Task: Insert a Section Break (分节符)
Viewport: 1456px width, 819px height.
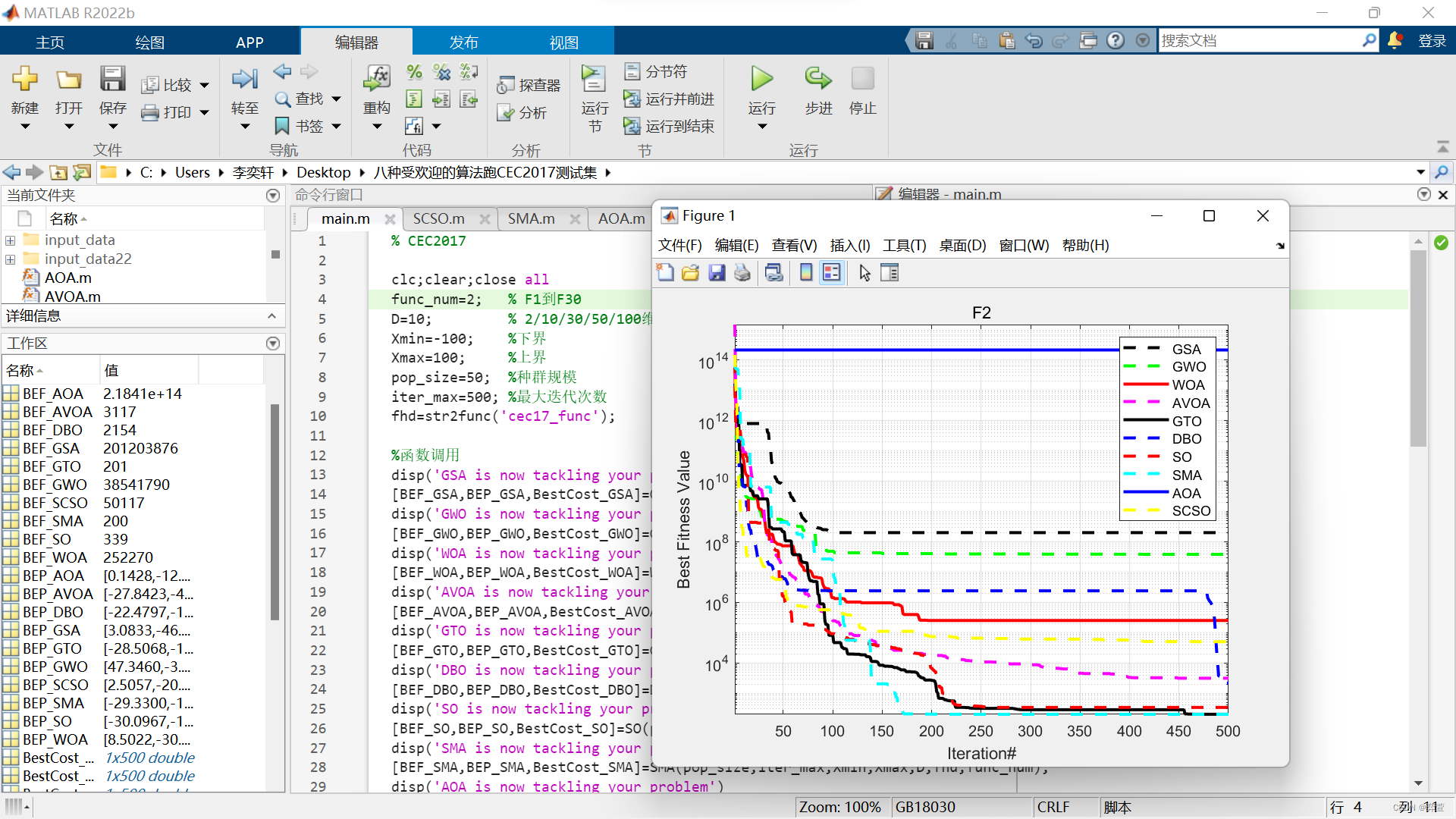Action: tap(655, 71)
